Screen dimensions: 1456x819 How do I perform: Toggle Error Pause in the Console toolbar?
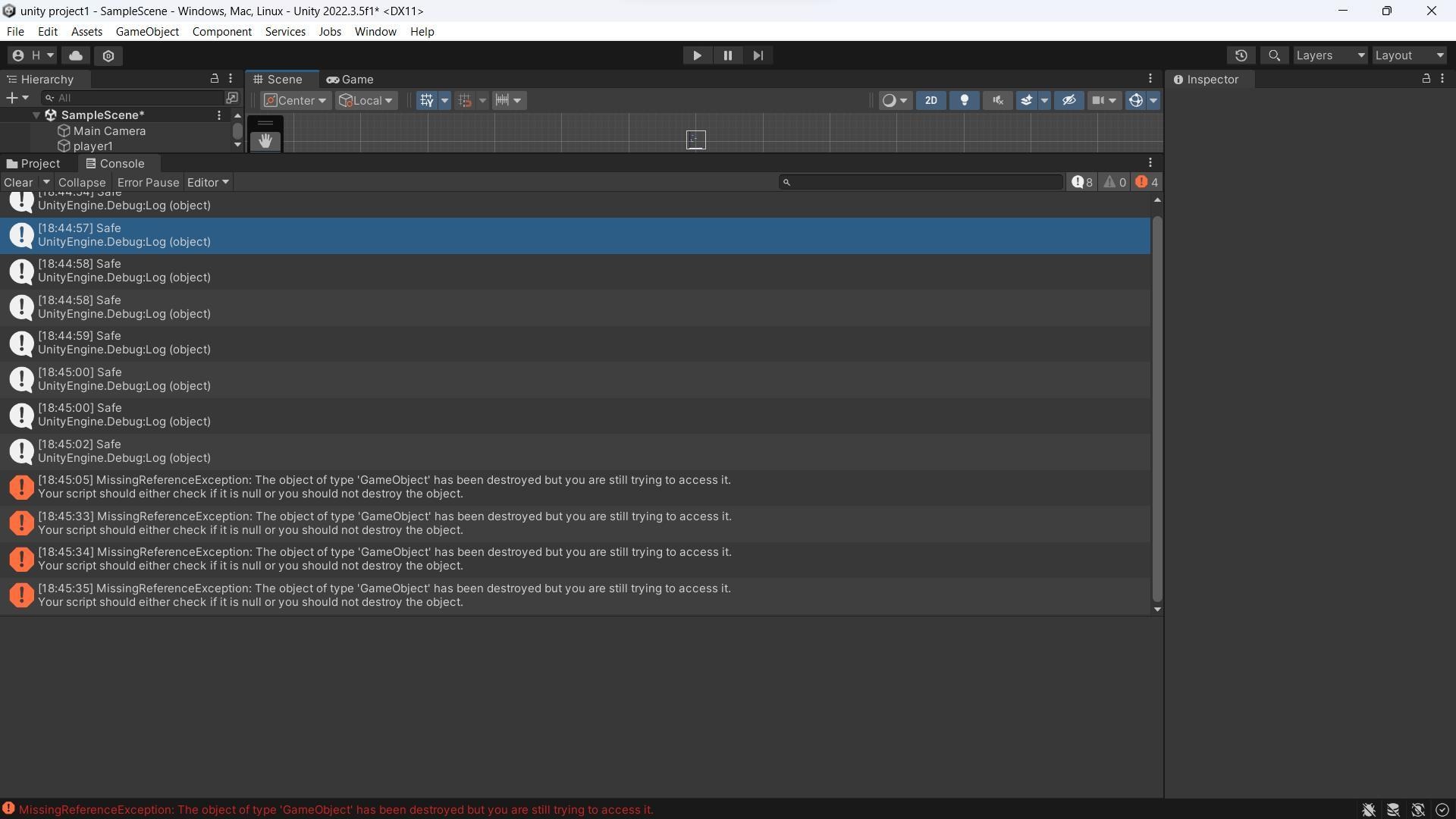(148, 182)
